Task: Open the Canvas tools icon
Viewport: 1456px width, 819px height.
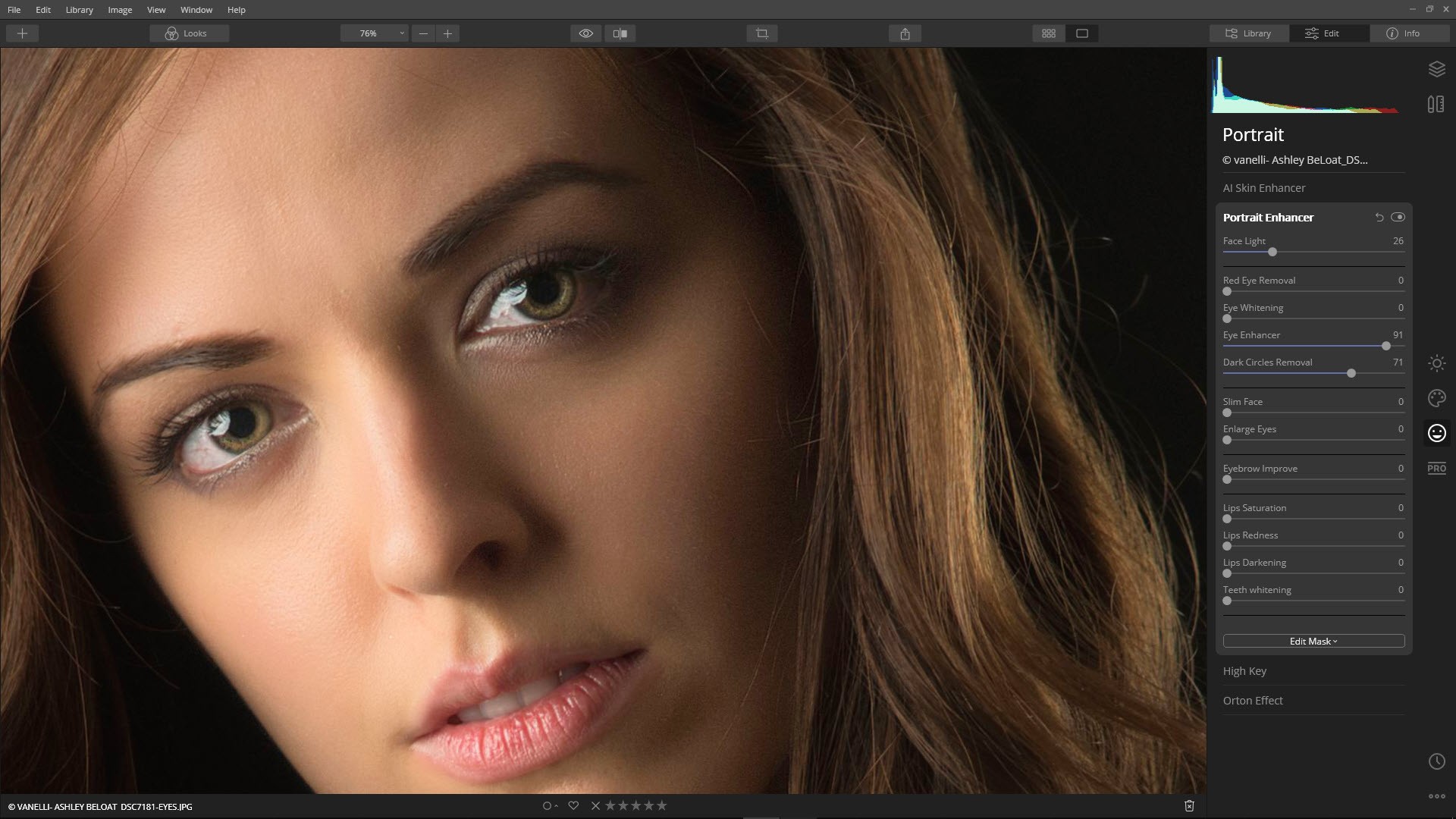Action: pyautogui.click(x=1436, y=104)
